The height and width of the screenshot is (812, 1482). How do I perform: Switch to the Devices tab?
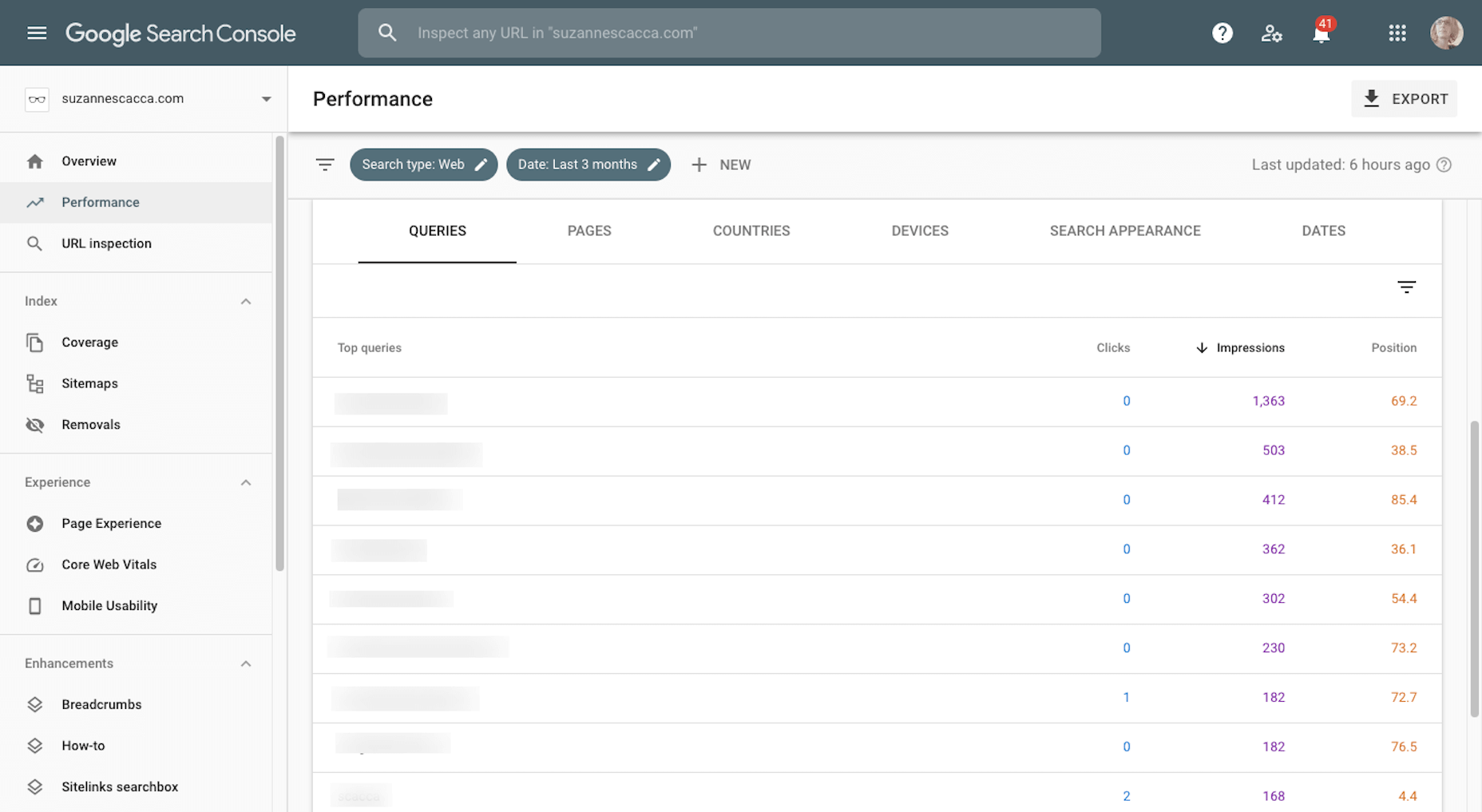(x=920, y=231)
